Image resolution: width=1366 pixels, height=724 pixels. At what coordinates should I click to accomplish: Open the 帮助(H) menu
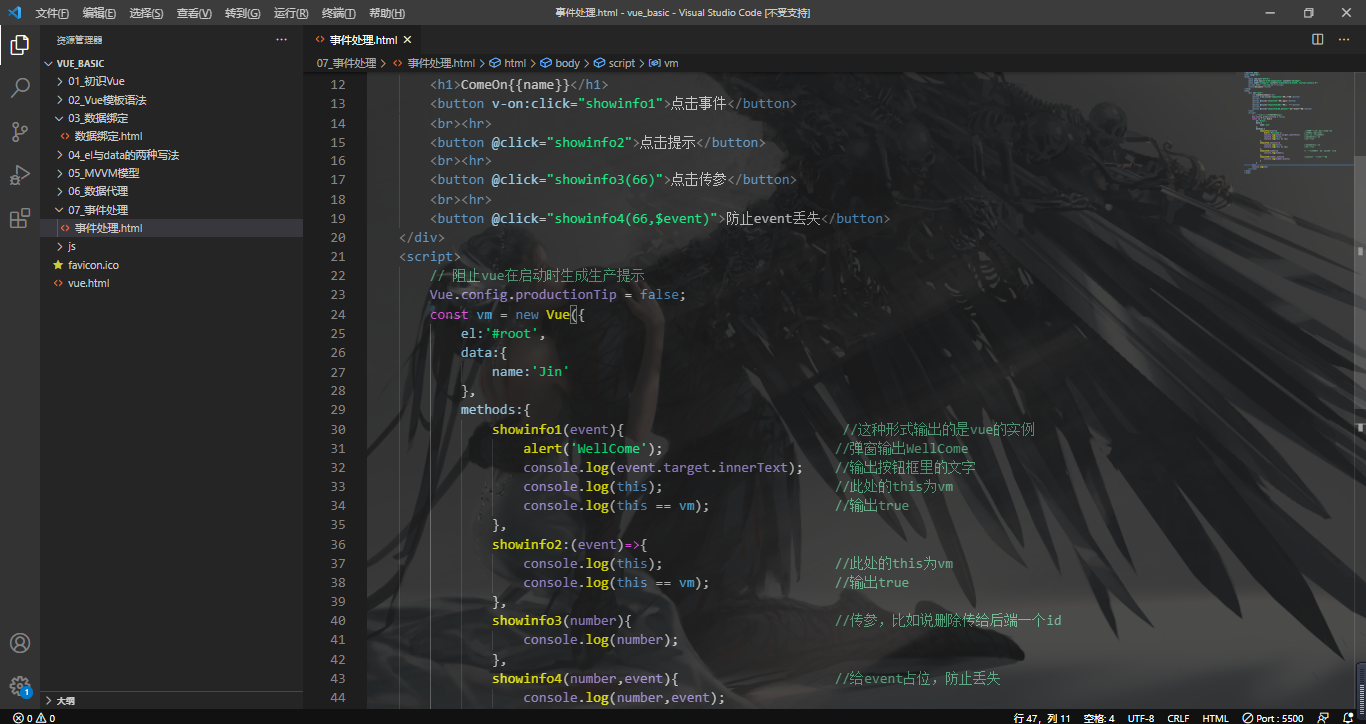point(387,13)
